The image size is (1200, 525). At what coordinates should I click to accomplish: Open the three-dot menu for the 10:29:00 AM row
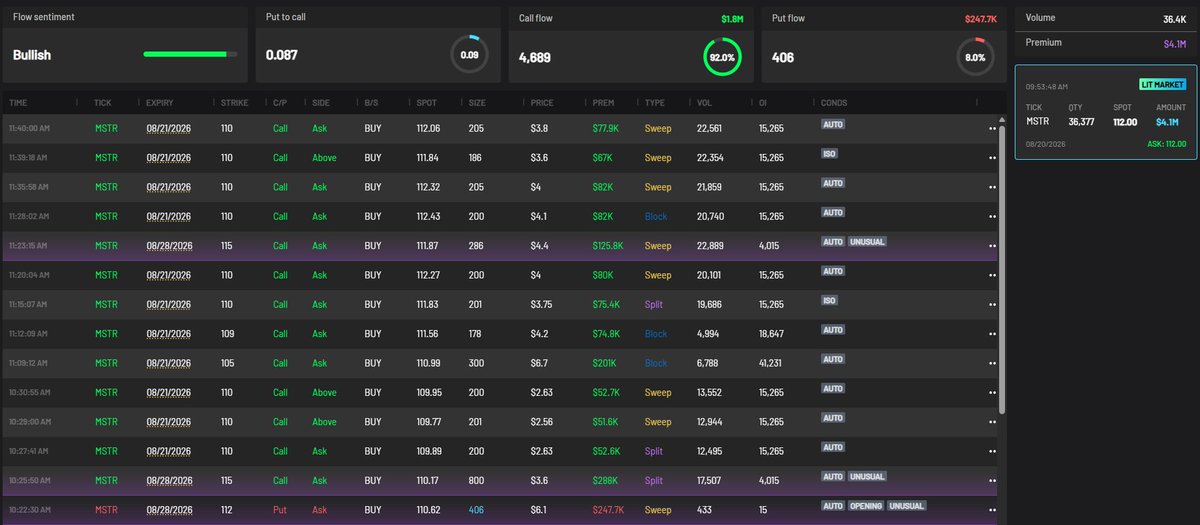(992, 422)
